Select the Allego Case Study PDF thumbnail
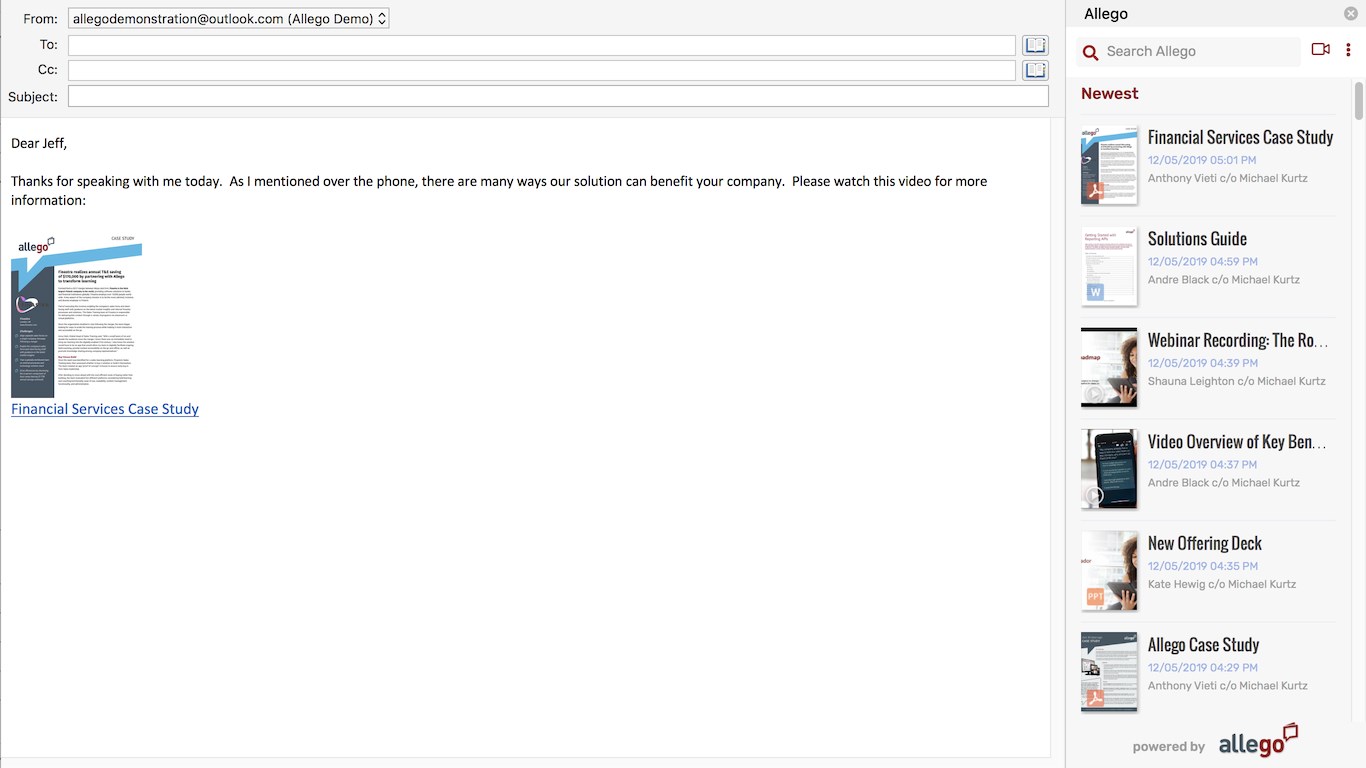Viewport: 1366px width, 768px height. coord(1109,672)
